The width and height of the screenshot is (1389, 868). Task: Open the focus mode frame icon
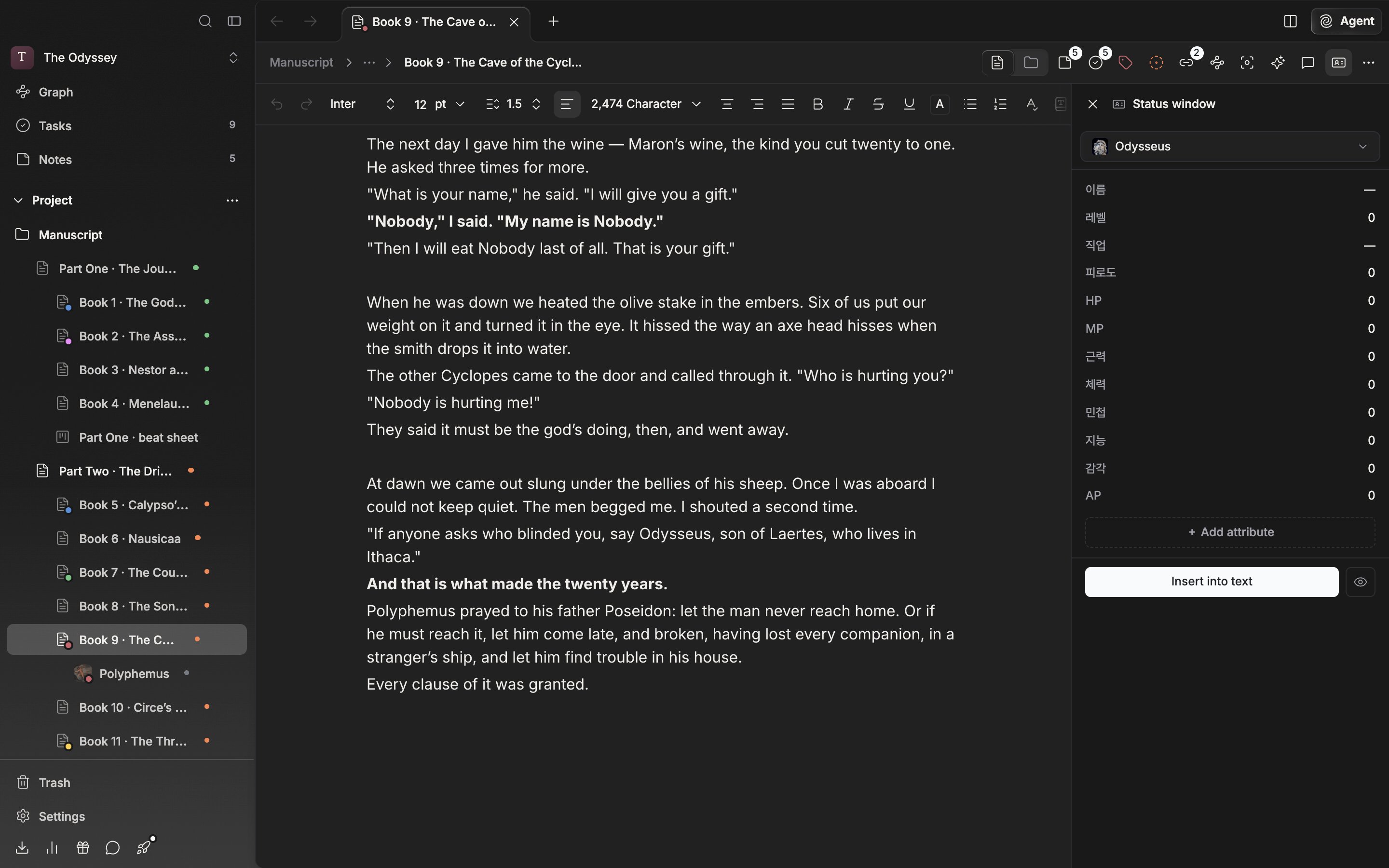(1247, 63)
